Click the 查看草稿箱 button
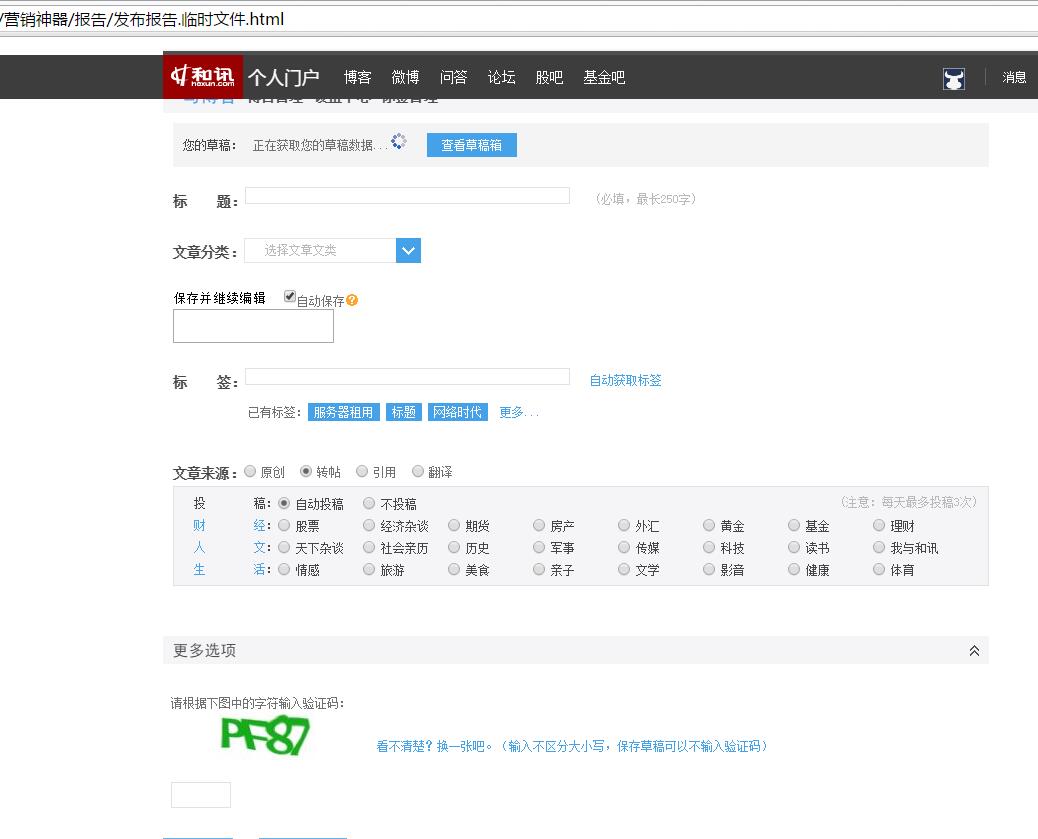This screenshot has width=1038, height=839. [471, 145]
